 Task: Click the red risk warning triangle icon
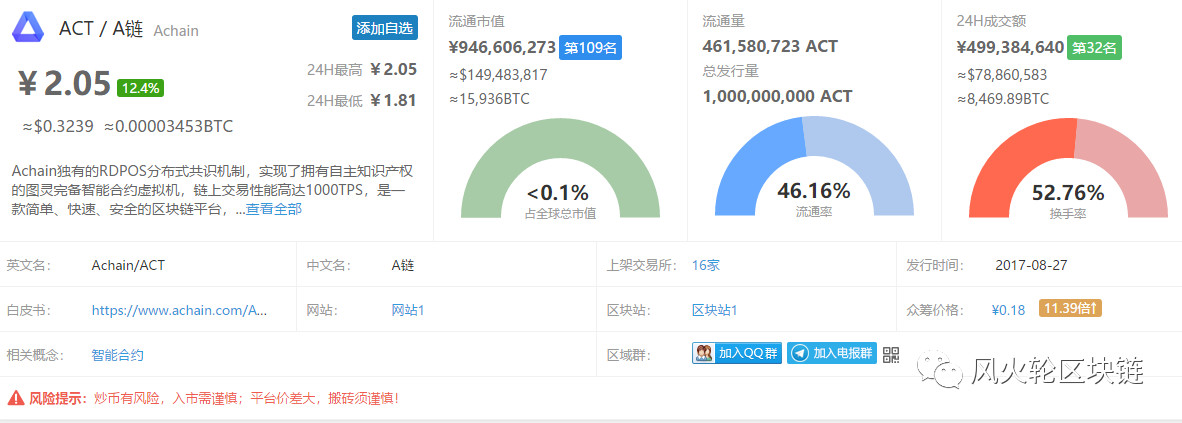pyautogui.click(x=15, y=398)
